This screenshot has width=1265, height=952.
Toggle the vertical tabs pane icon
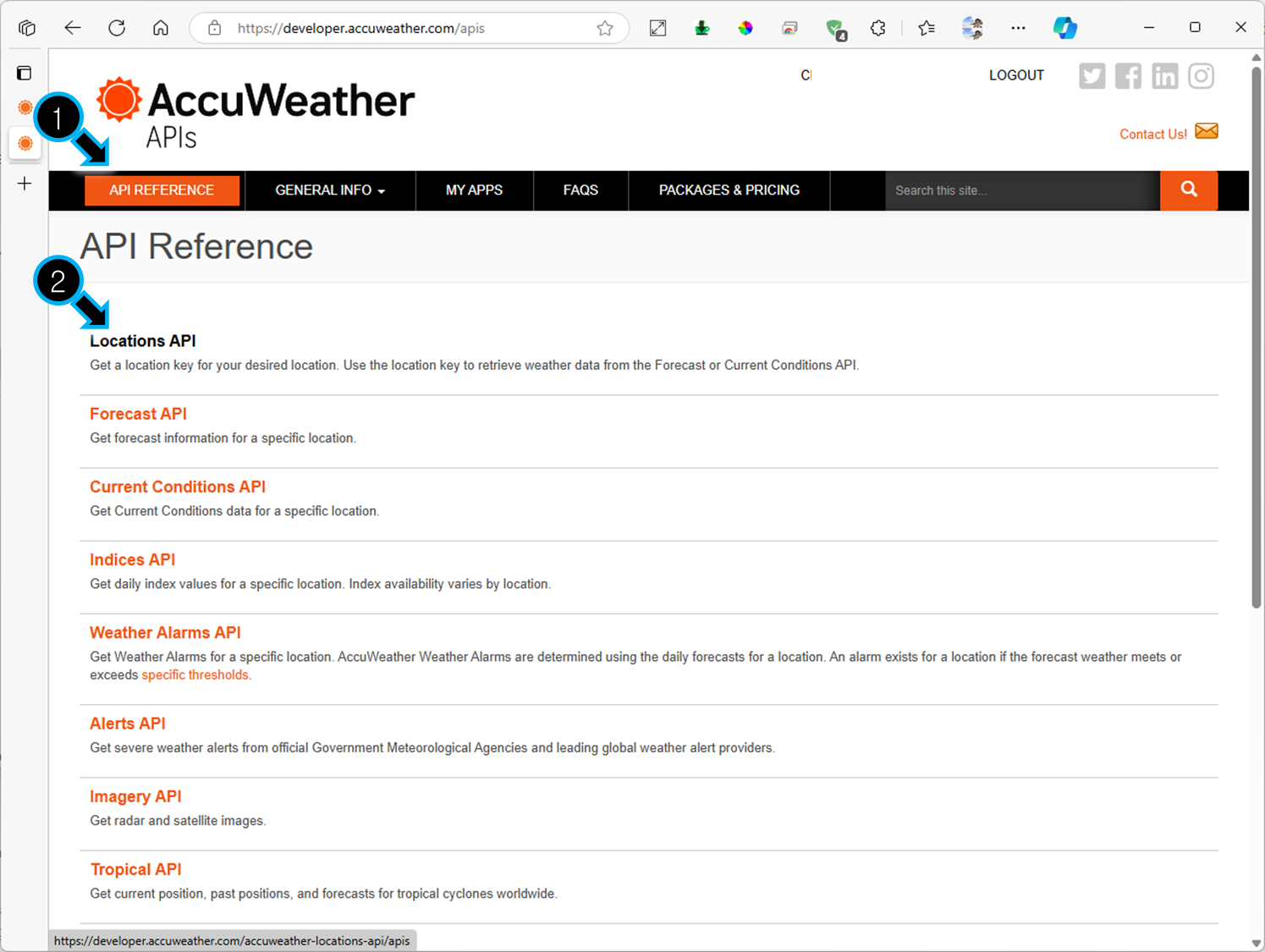25,73
